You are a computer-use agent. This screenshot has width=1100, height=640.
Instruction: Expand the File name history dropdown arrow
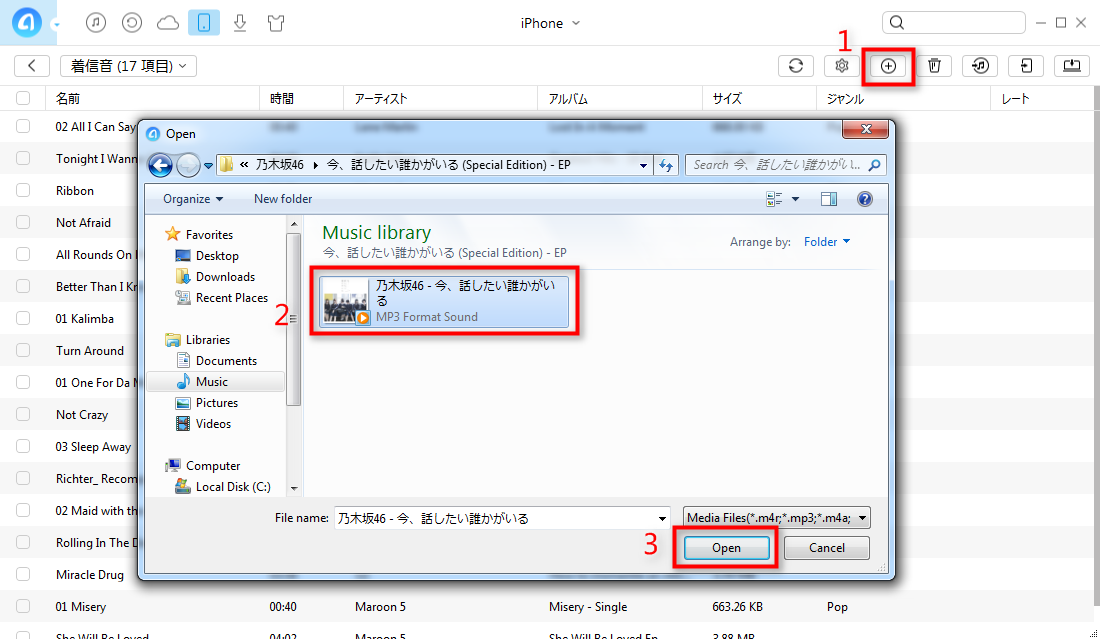[662, 519]
